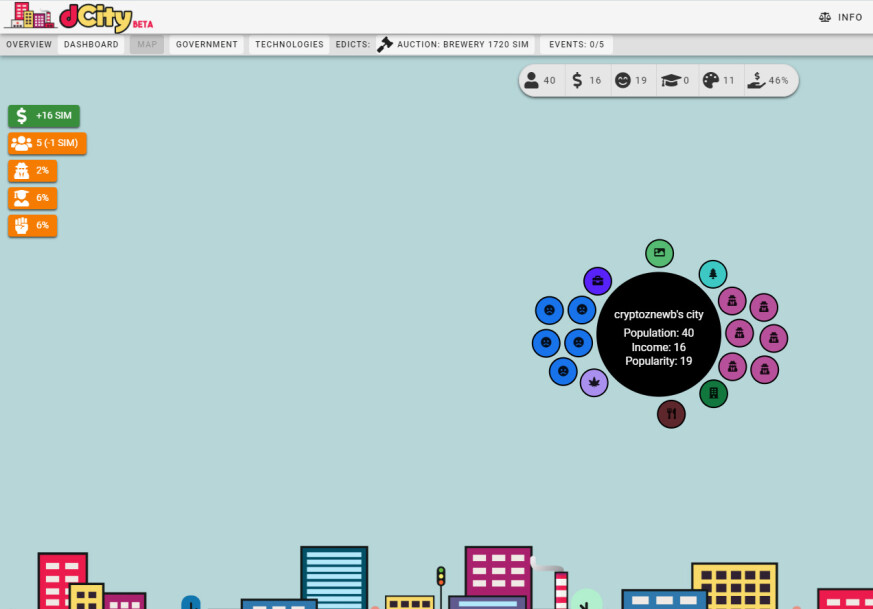The image size is (873, 609).
Task: Open the EVENTS: 0/5 button
Action: tap(576, 45)
